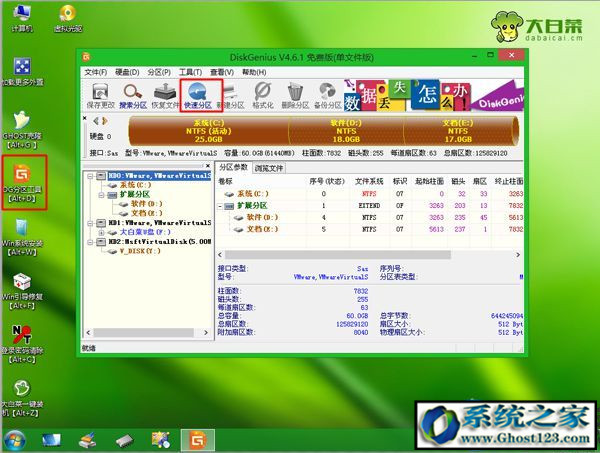600x453 pixels.
Task: Open the DG分区工具 (Alt+D) desktop icon
Action: pyautogui.click(x=24, y=183)
